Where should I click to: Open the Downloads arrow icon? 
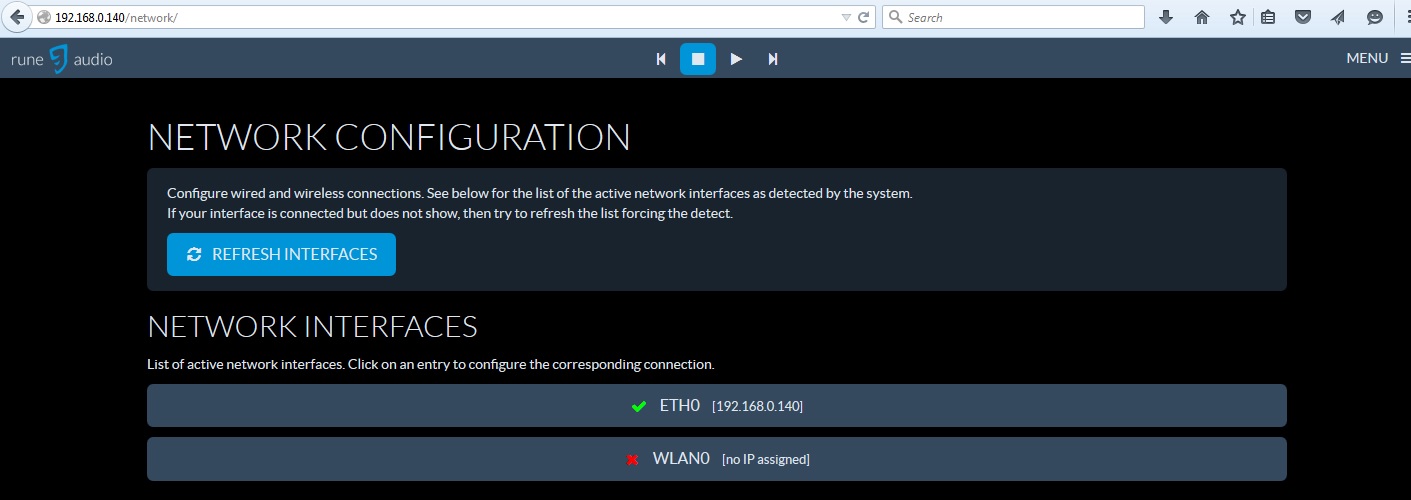(1166, 17)
